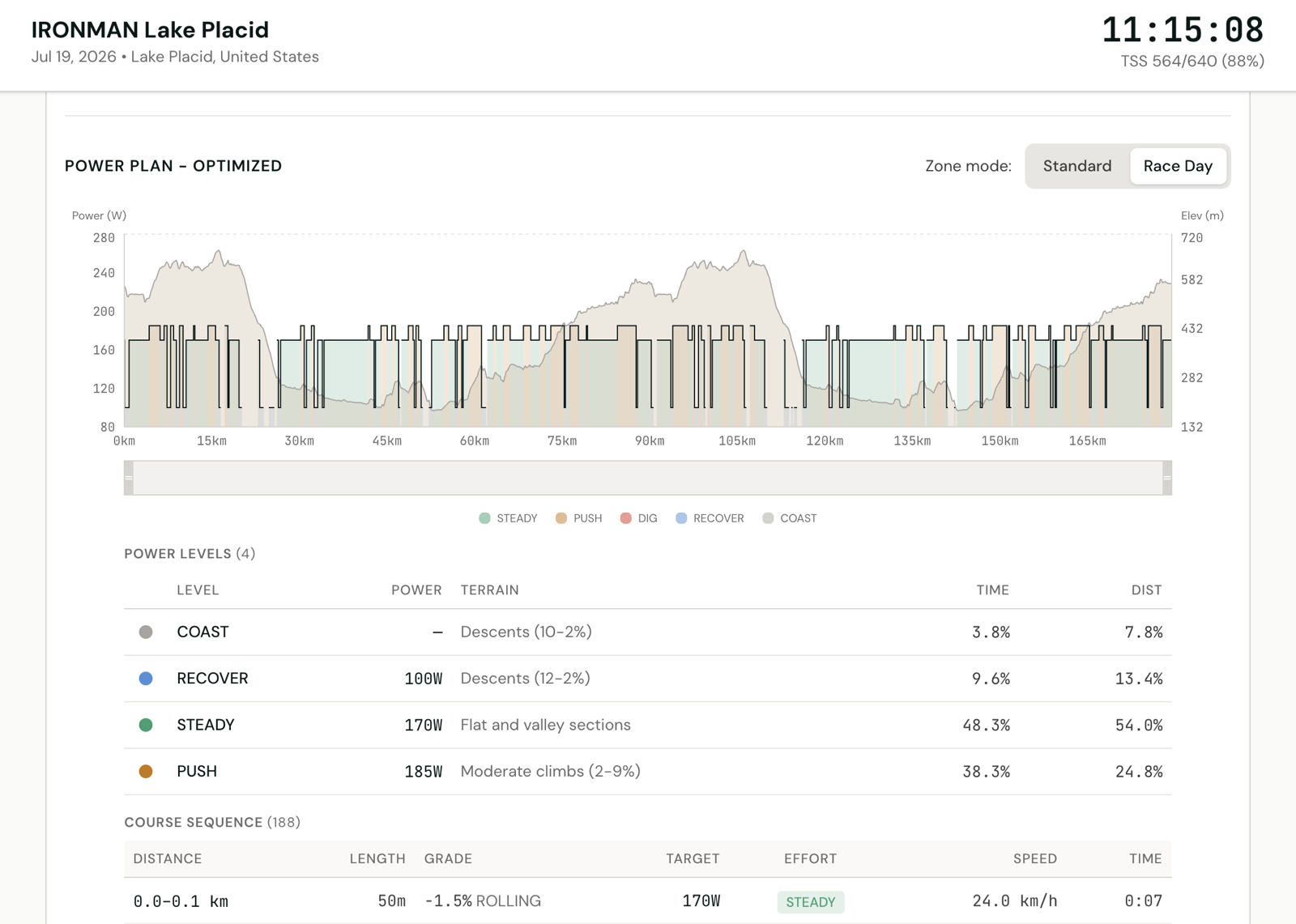The width and height of the screenshot is (1296, 924).
Task: Toggle RECOVER series in chart legend
Action: coord(710,518)
